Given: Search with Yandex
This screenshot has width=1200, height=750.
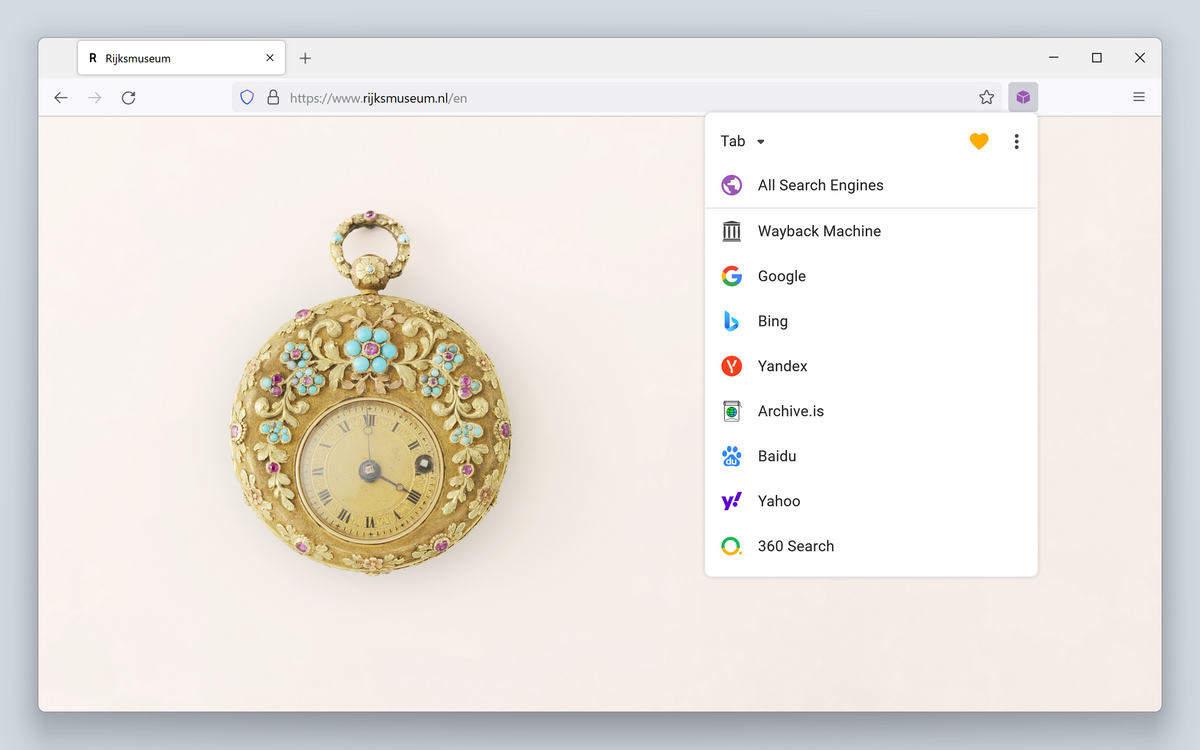Looking at the screenshot, I should tap(871, 366).
